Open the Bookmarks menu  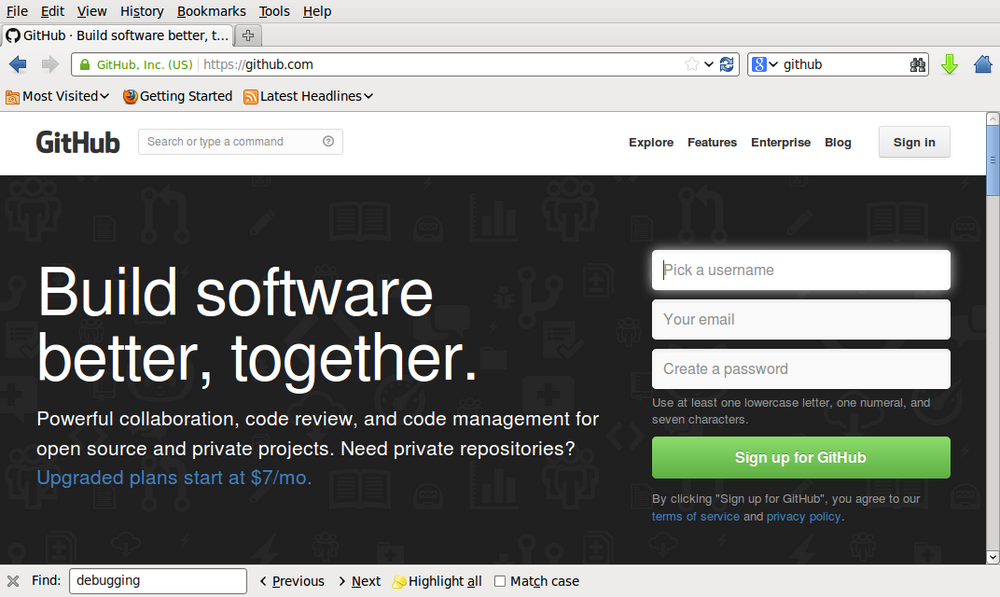[x=211, y=11]
